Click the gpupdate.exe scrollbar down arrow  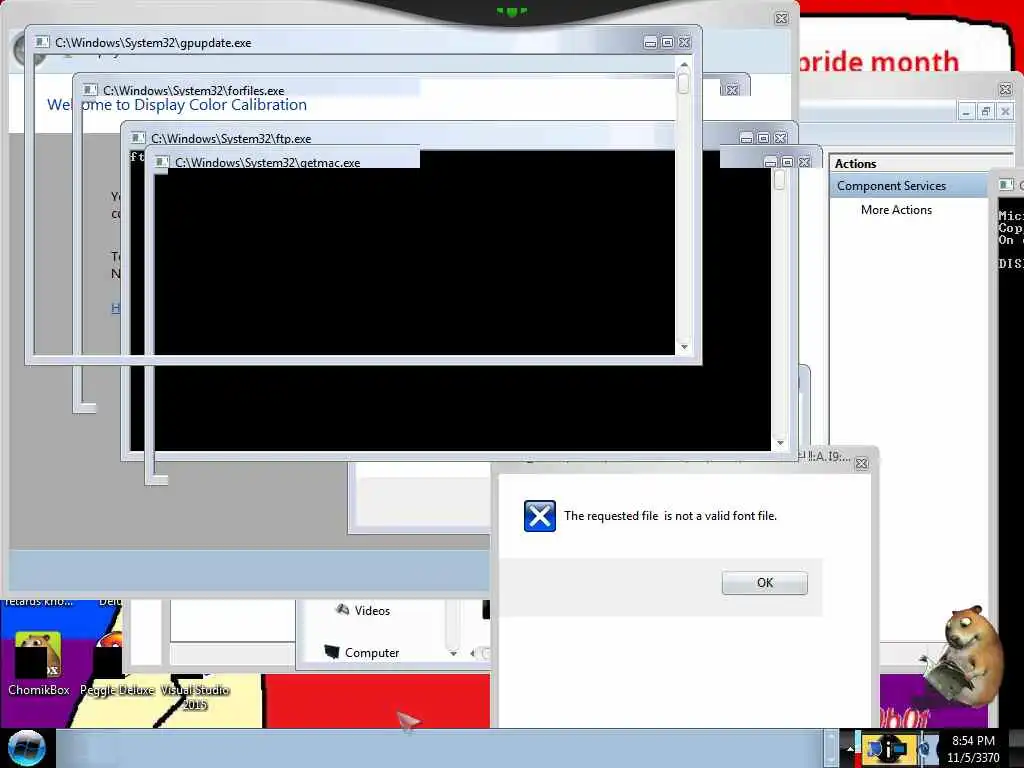[684, 347]
